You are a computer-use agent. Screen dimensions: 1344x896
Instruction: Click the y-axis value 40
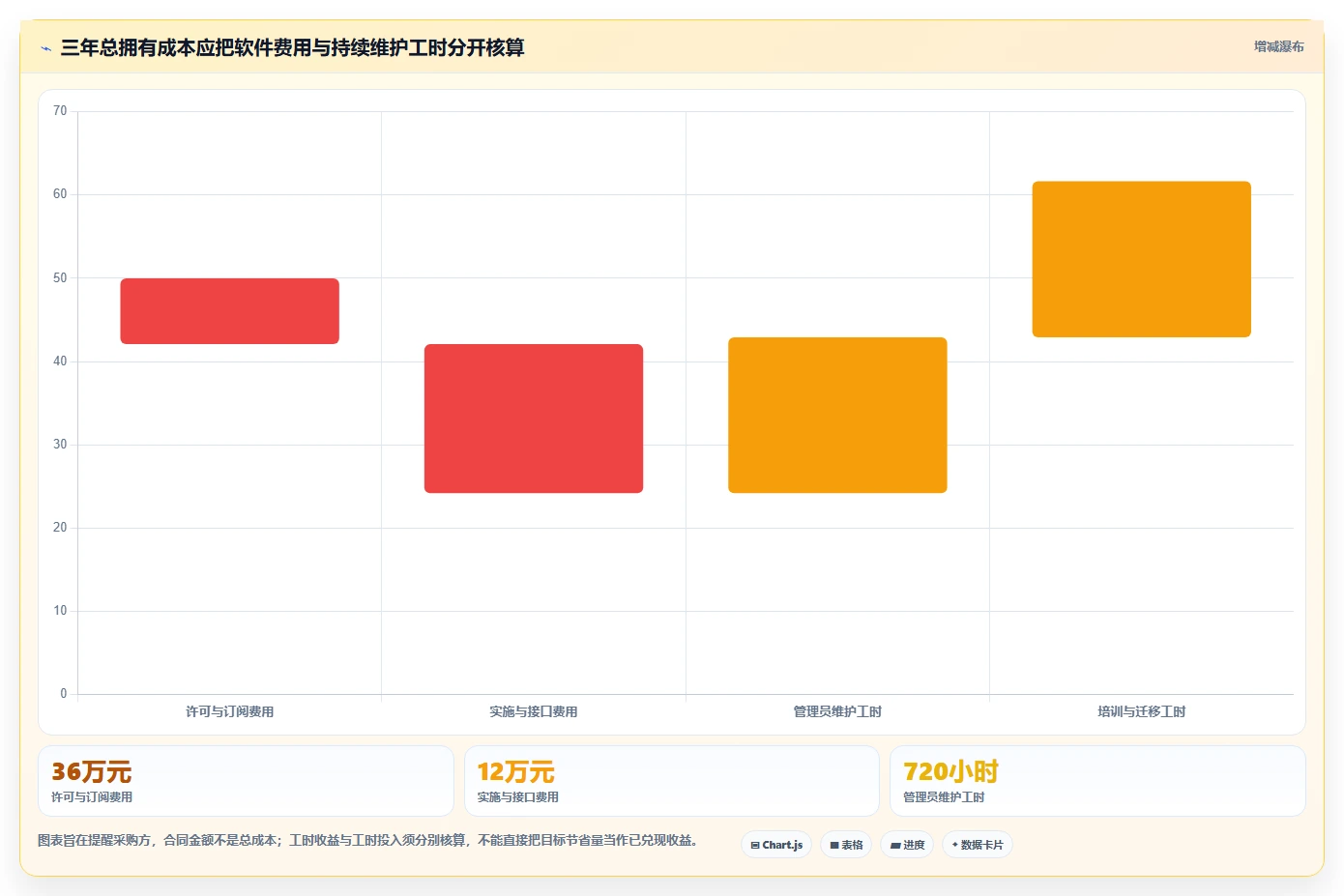tap(60, 361)
